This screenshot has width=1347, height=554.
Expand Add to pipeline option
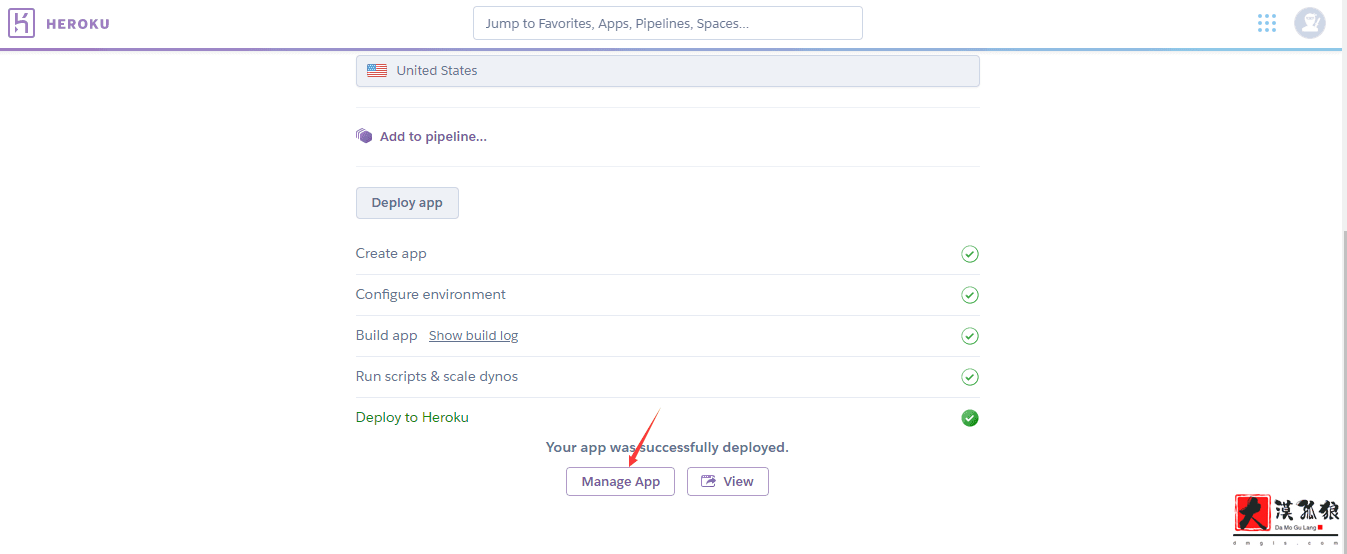coord(433,137)
